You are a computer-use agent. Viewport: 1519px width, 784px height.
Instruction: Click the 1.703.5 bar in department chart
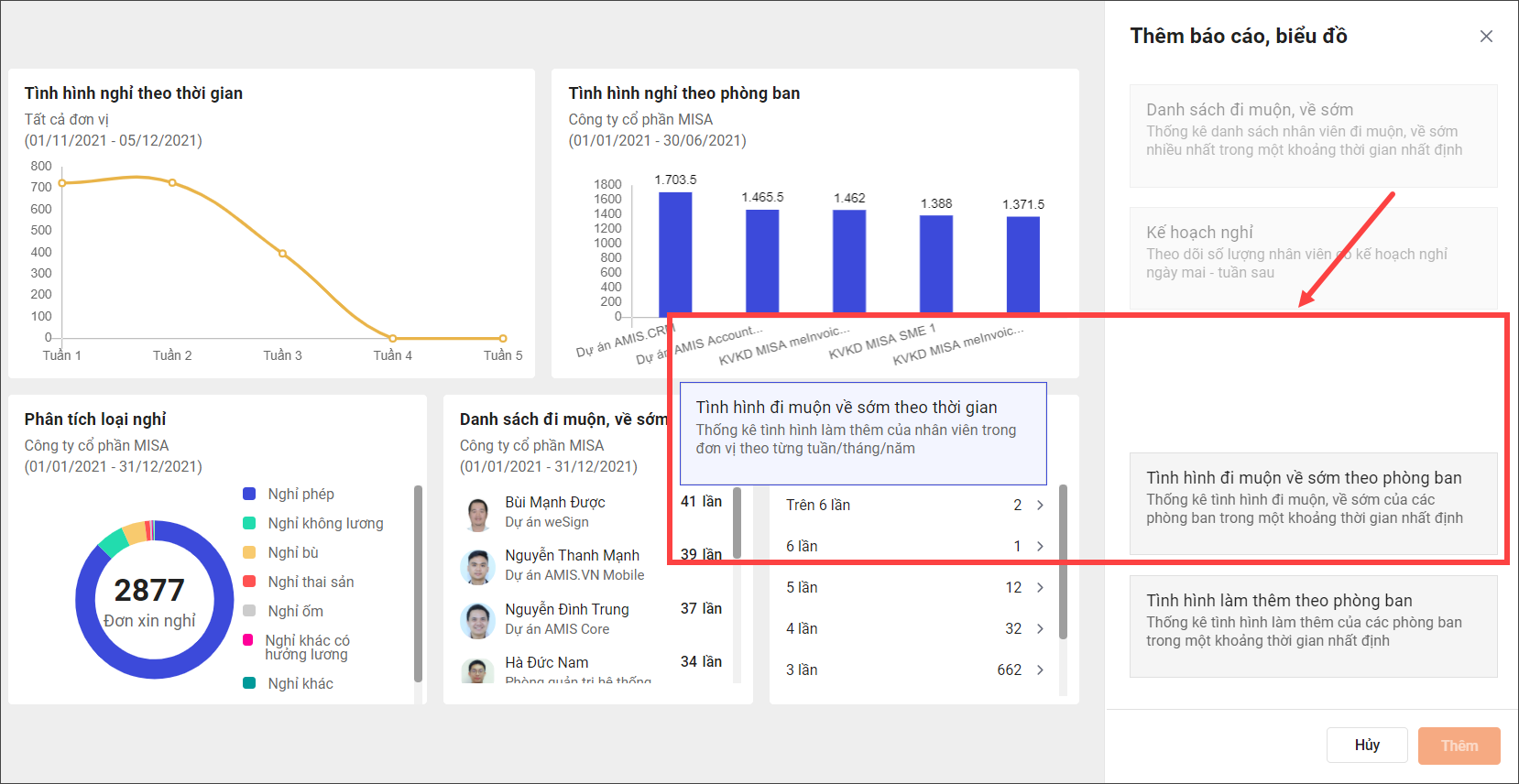675,254
